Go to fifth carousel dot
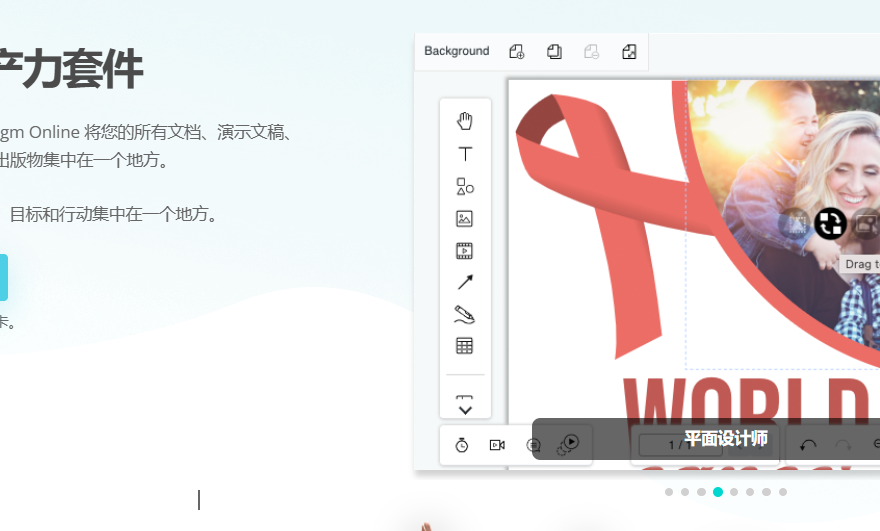 pos(734,492)
